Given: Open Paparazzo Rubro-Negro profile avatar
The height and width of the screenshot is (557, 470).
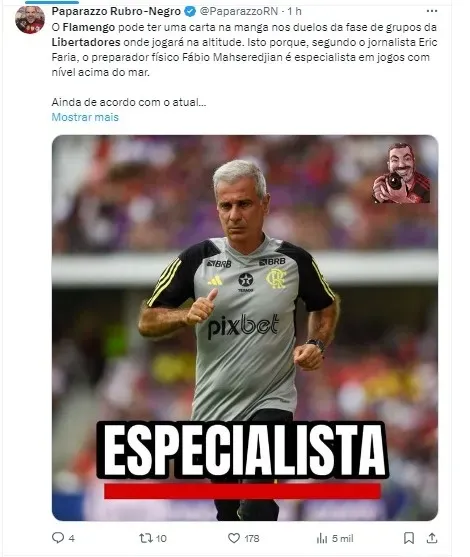Looking at the screenshot, I should [30, 20].
